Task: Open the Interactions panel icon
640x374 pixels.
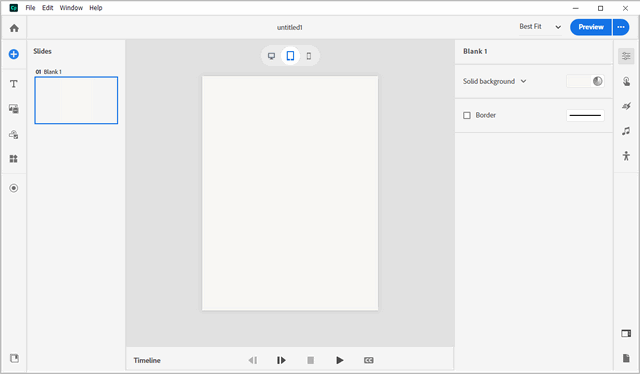Action: pos(626,81)
